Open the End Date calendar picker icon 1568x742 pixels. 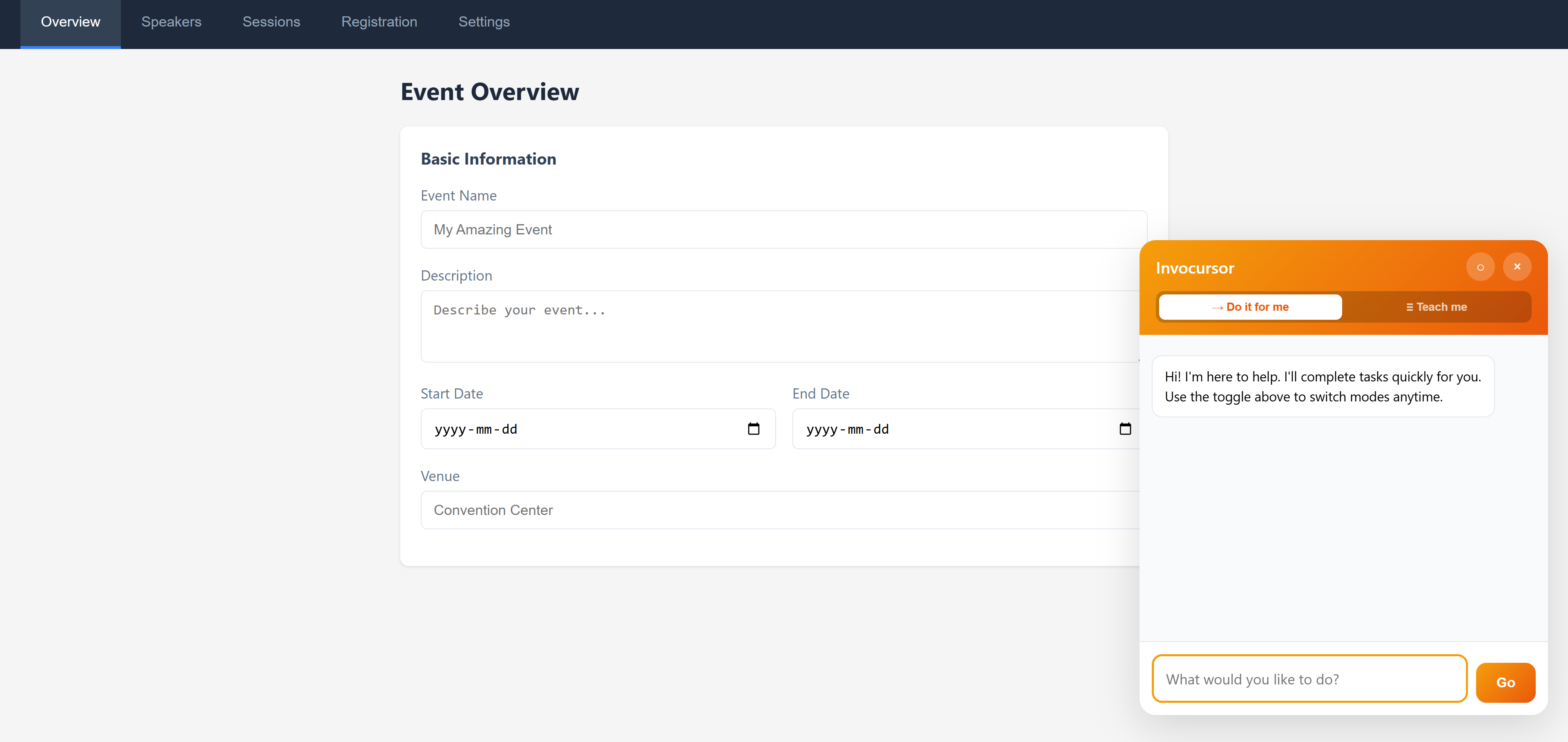click(1126, 428)
